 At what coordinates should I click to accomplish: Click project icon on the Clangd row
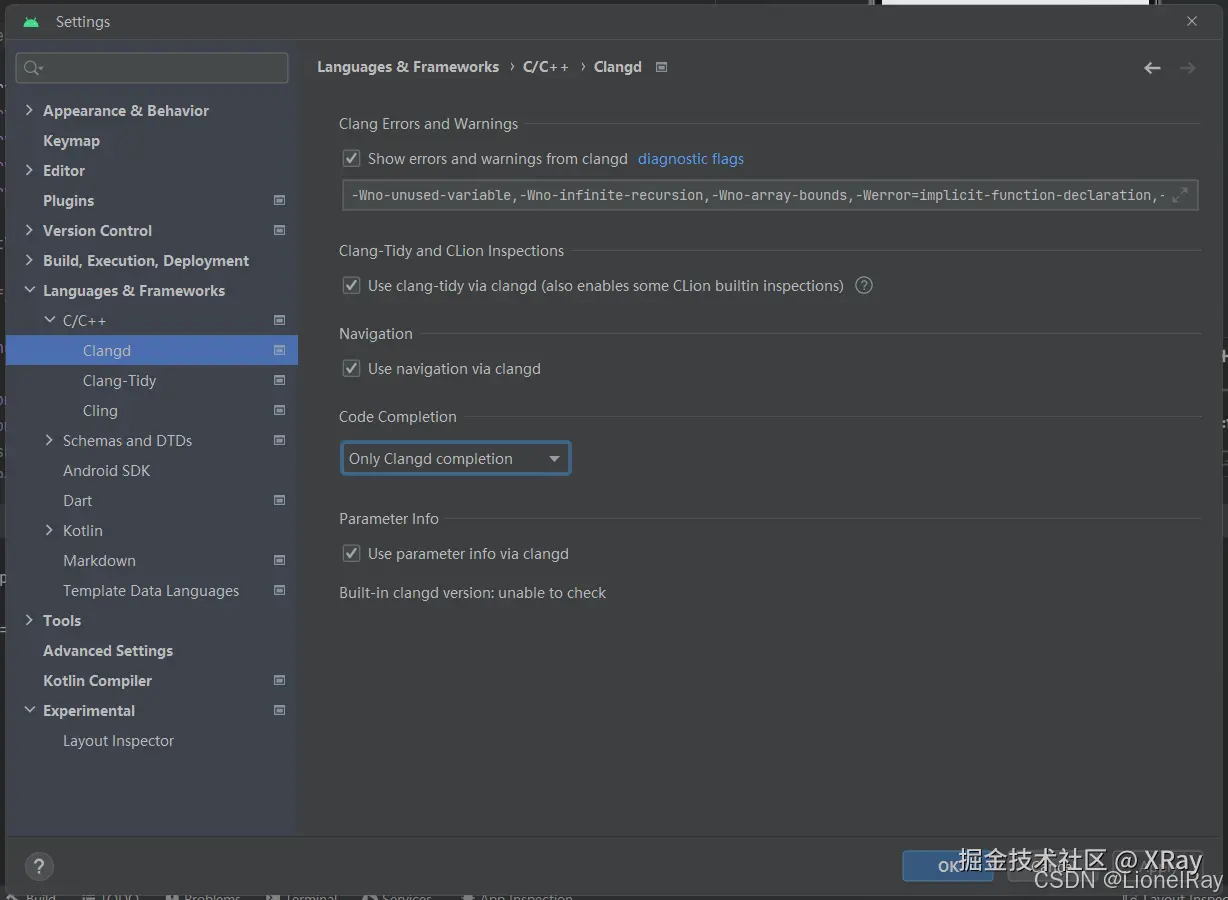pos(279,350)
